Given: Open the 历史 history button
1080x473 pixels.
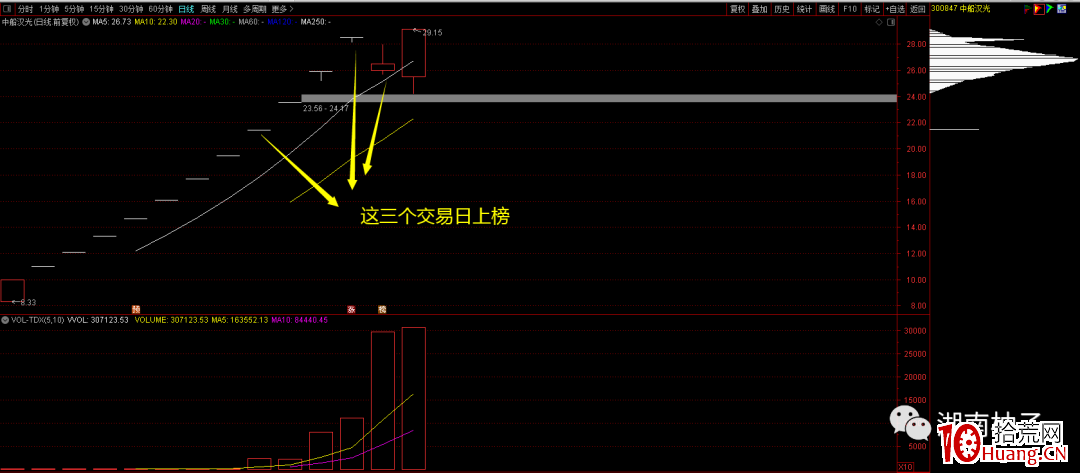Looking at the screenshot, I should click(782, 9).
